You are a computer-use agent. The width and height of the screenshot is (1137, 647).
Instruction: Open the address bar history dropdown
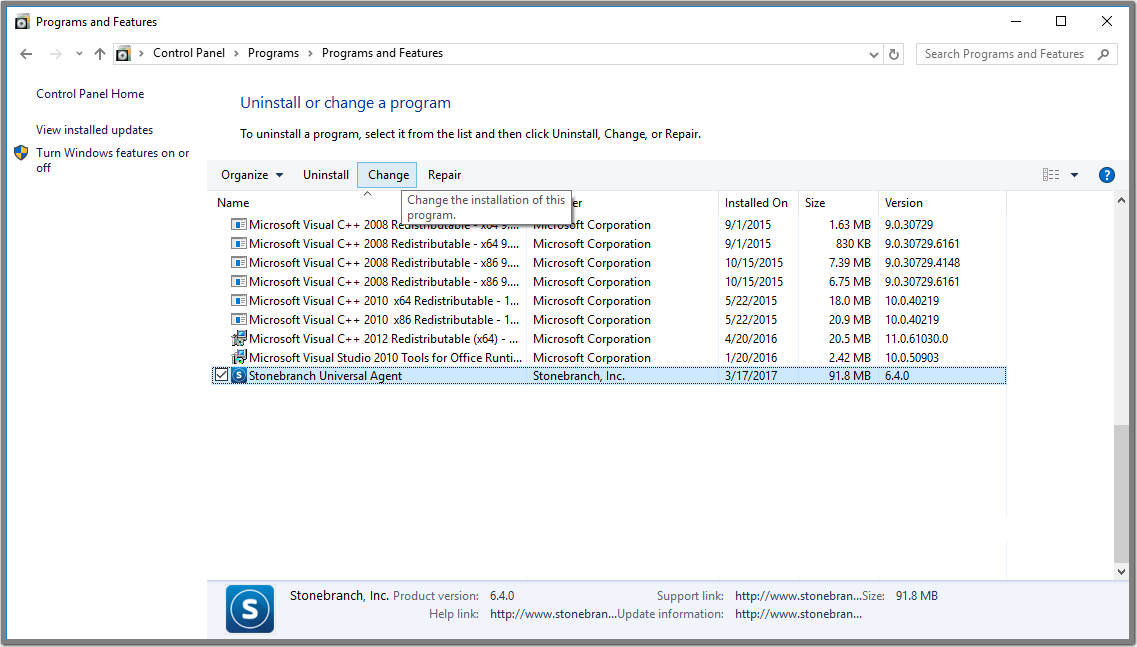coord(873,54)
